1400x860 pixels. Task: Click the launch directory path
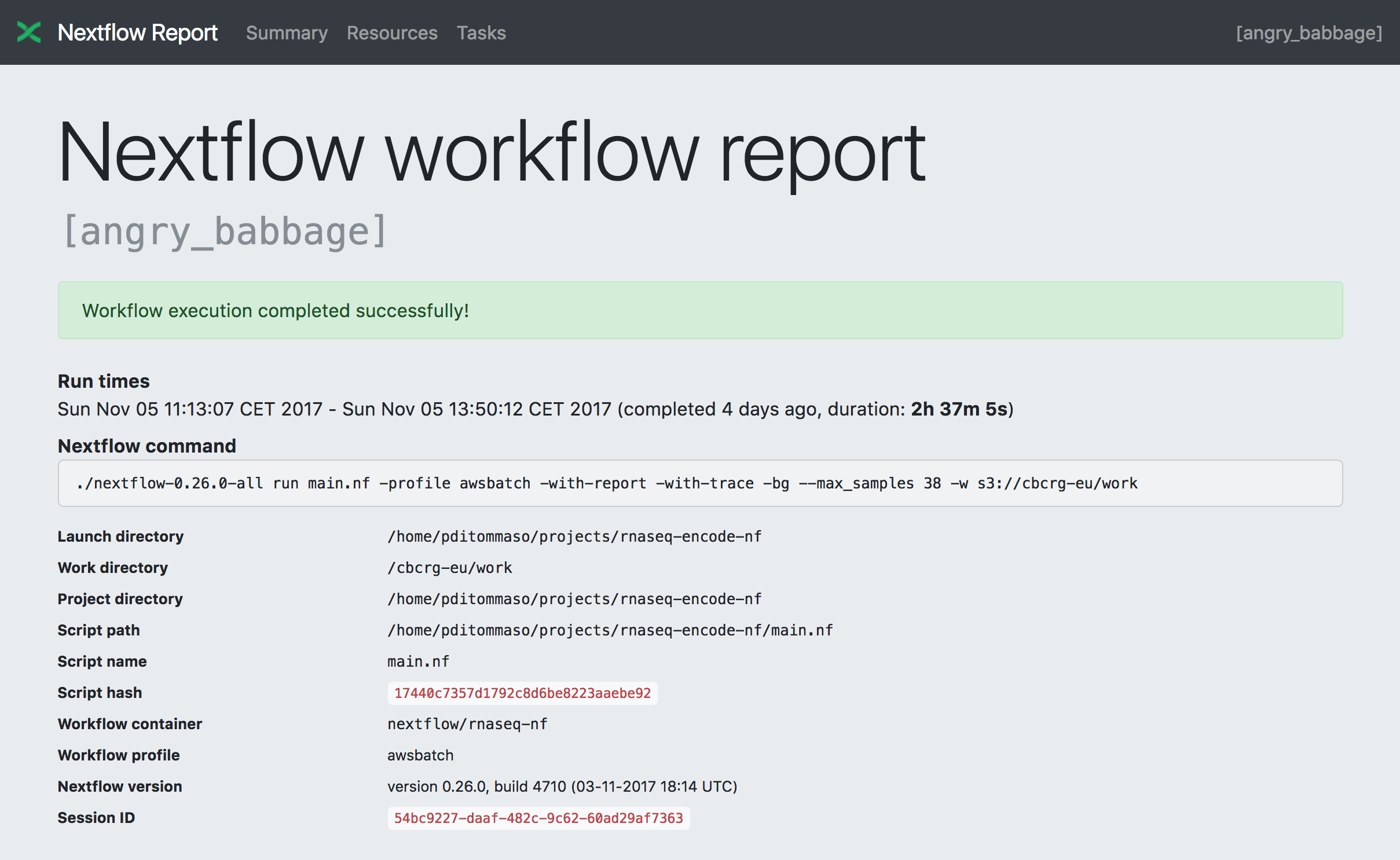point(574,536)
